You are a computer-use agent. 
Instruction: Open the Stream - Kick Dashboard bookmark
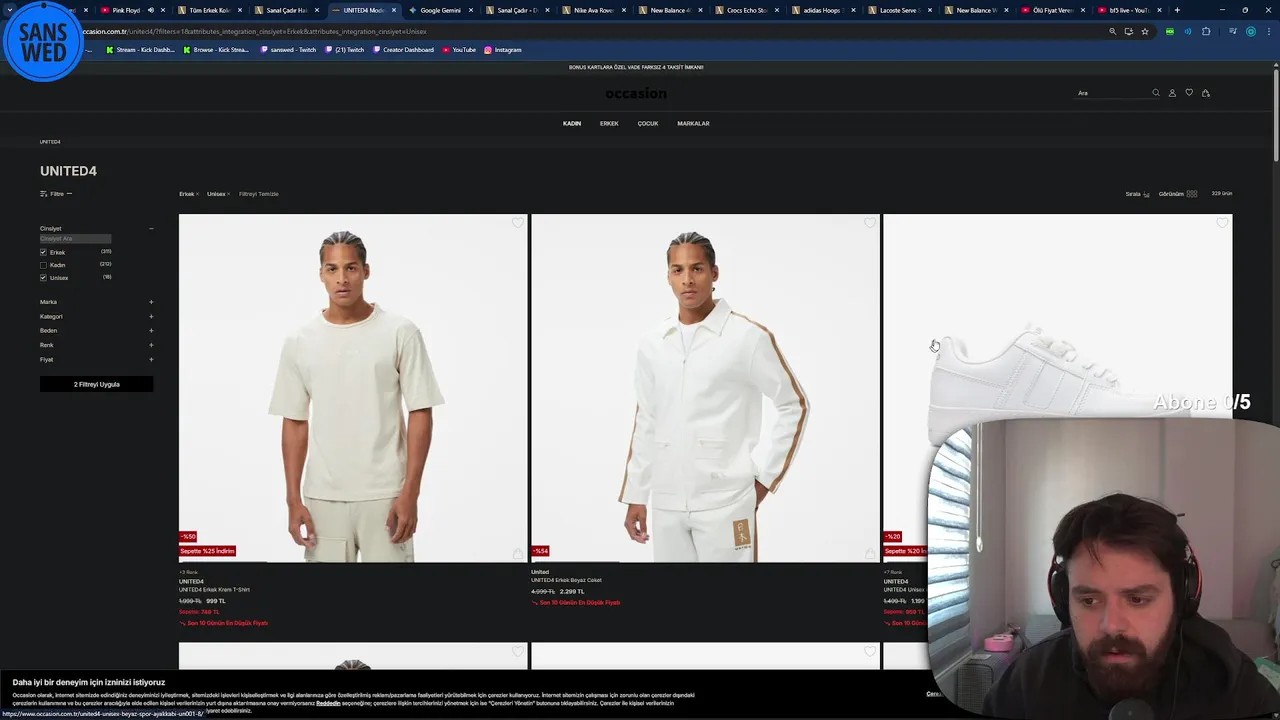pos(140,50)
